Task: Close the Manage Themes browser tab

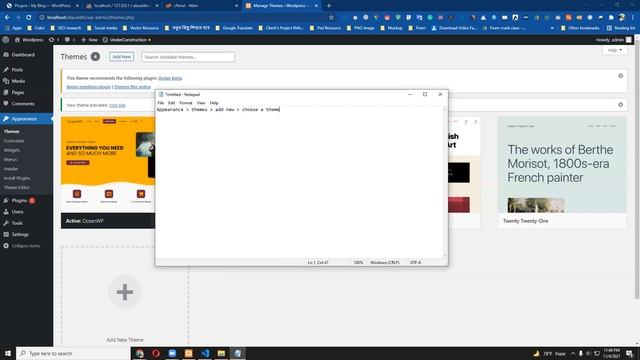Action: 316,6
